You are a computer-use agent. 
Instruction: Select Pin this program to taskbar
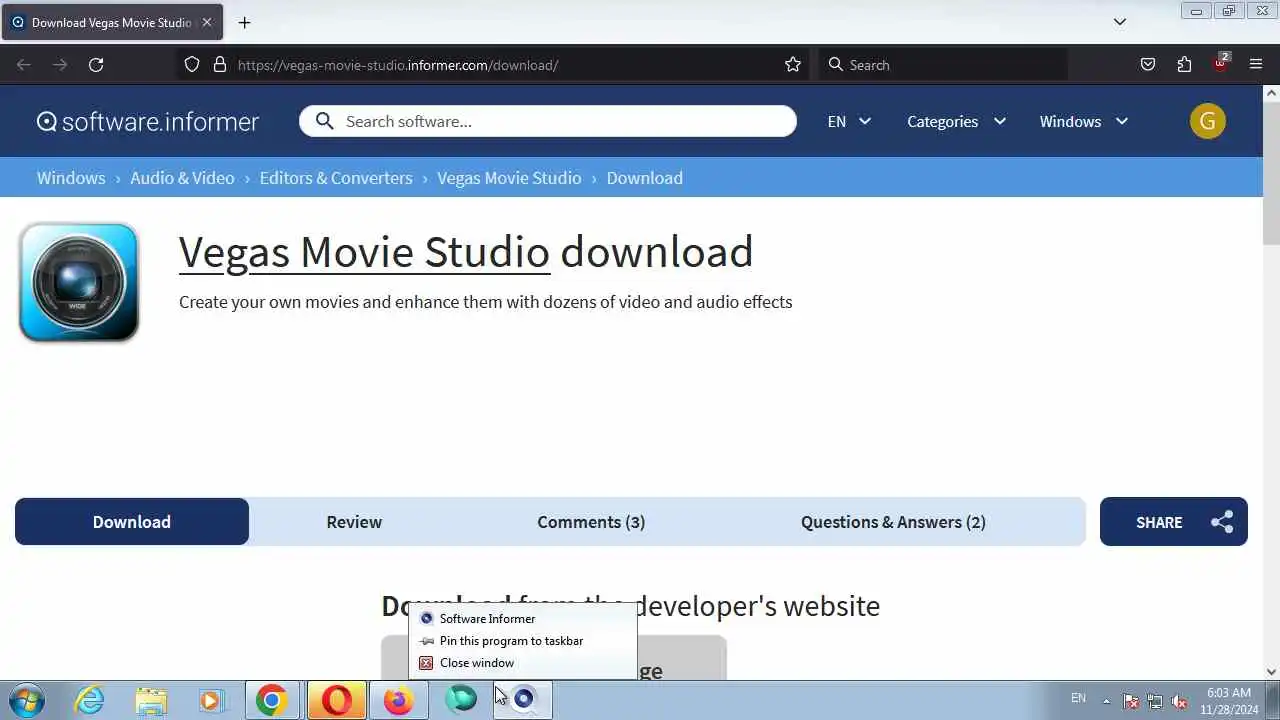pos(522,640)
